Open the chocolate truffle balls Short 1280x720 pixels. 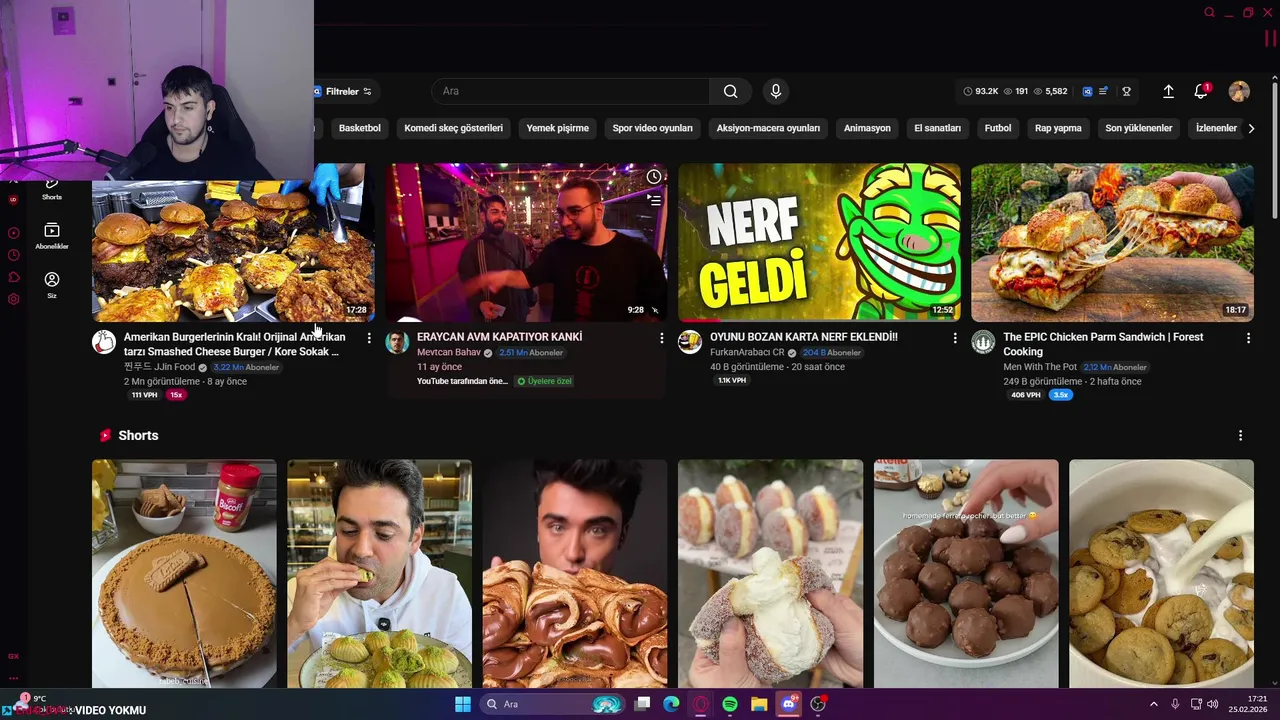coord(966,573)
